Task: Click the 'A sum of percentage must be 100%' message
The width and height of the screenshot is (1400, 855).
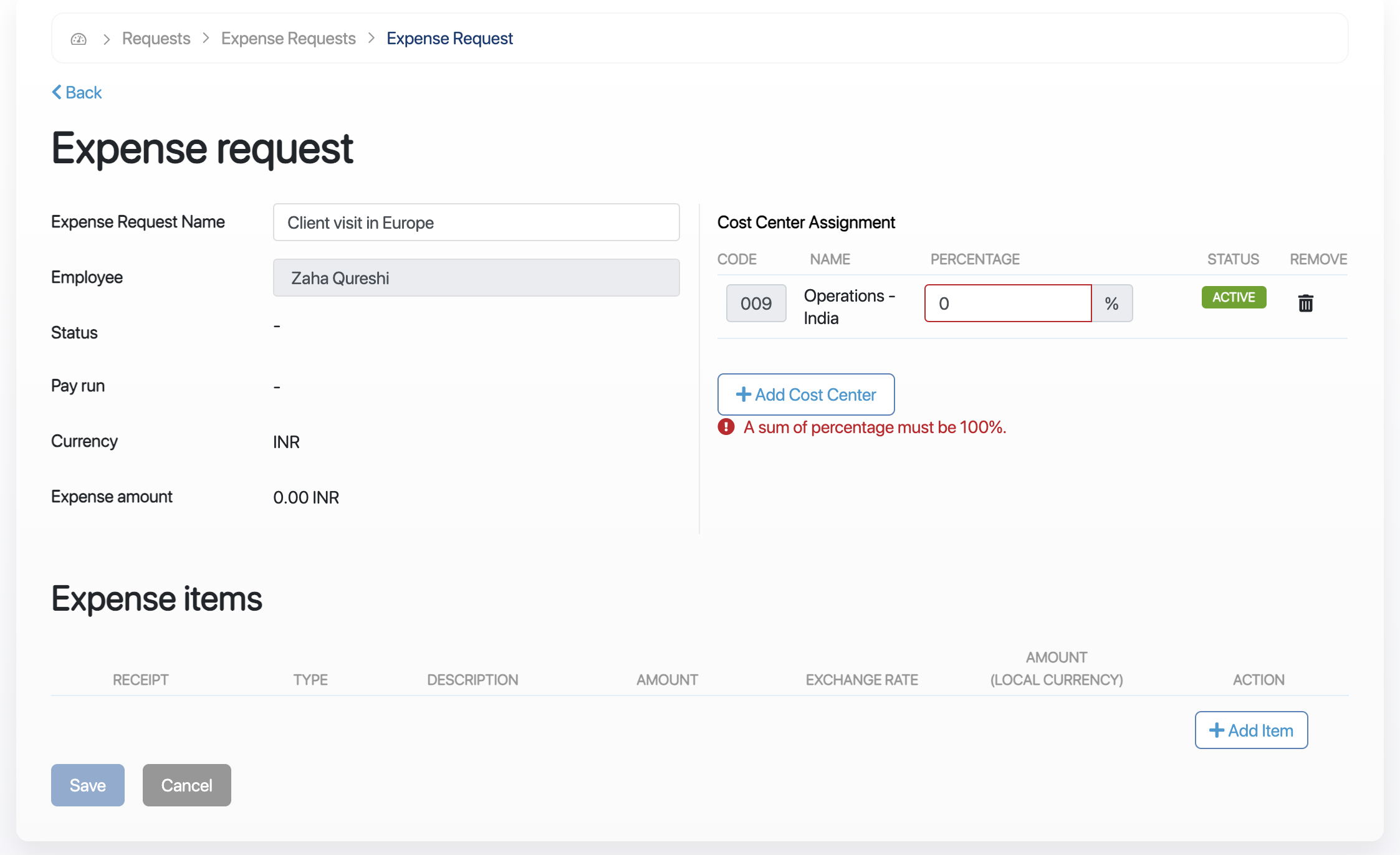Action: click(x=875, y=428)
